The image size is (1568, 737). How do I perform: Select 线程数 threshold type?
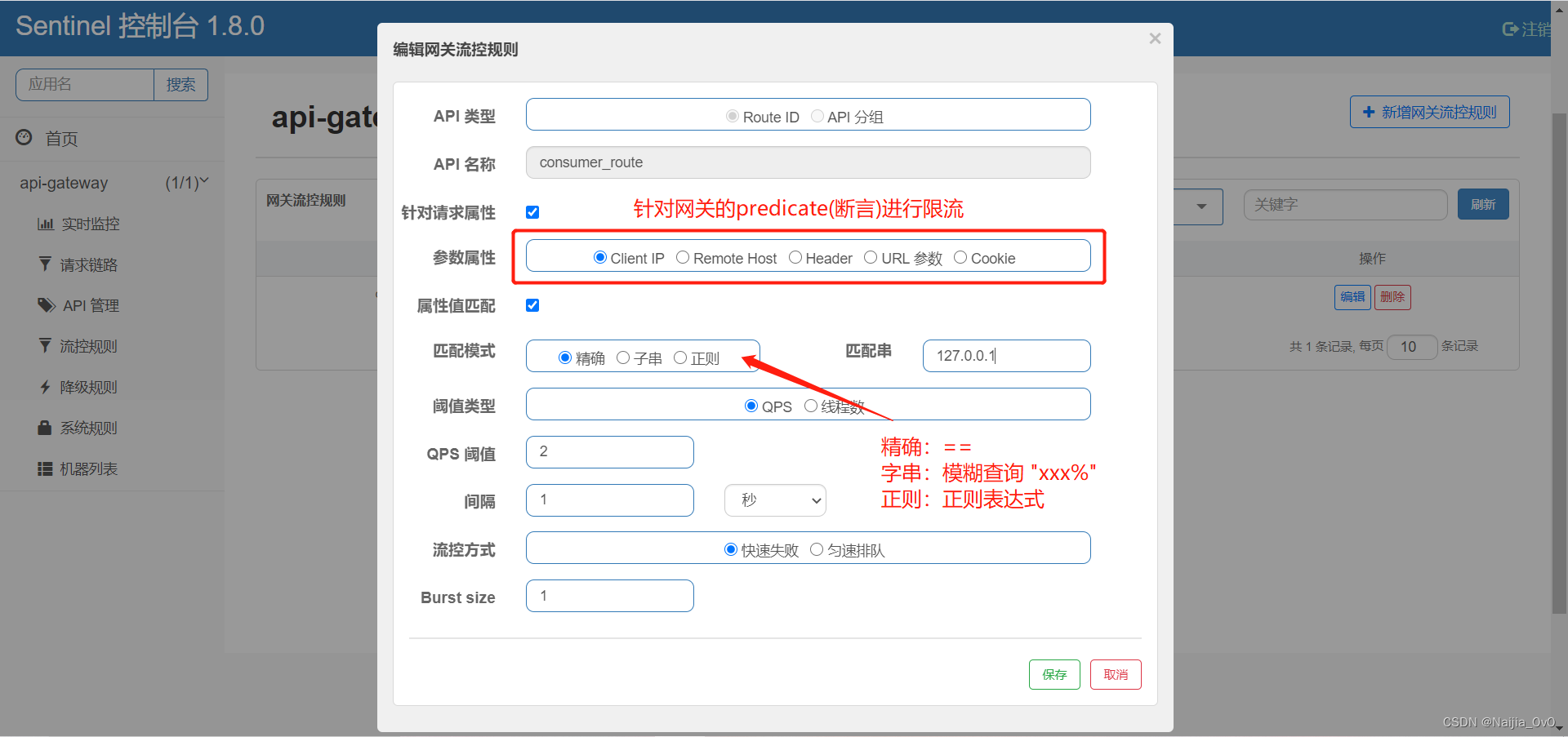(811, 406)
